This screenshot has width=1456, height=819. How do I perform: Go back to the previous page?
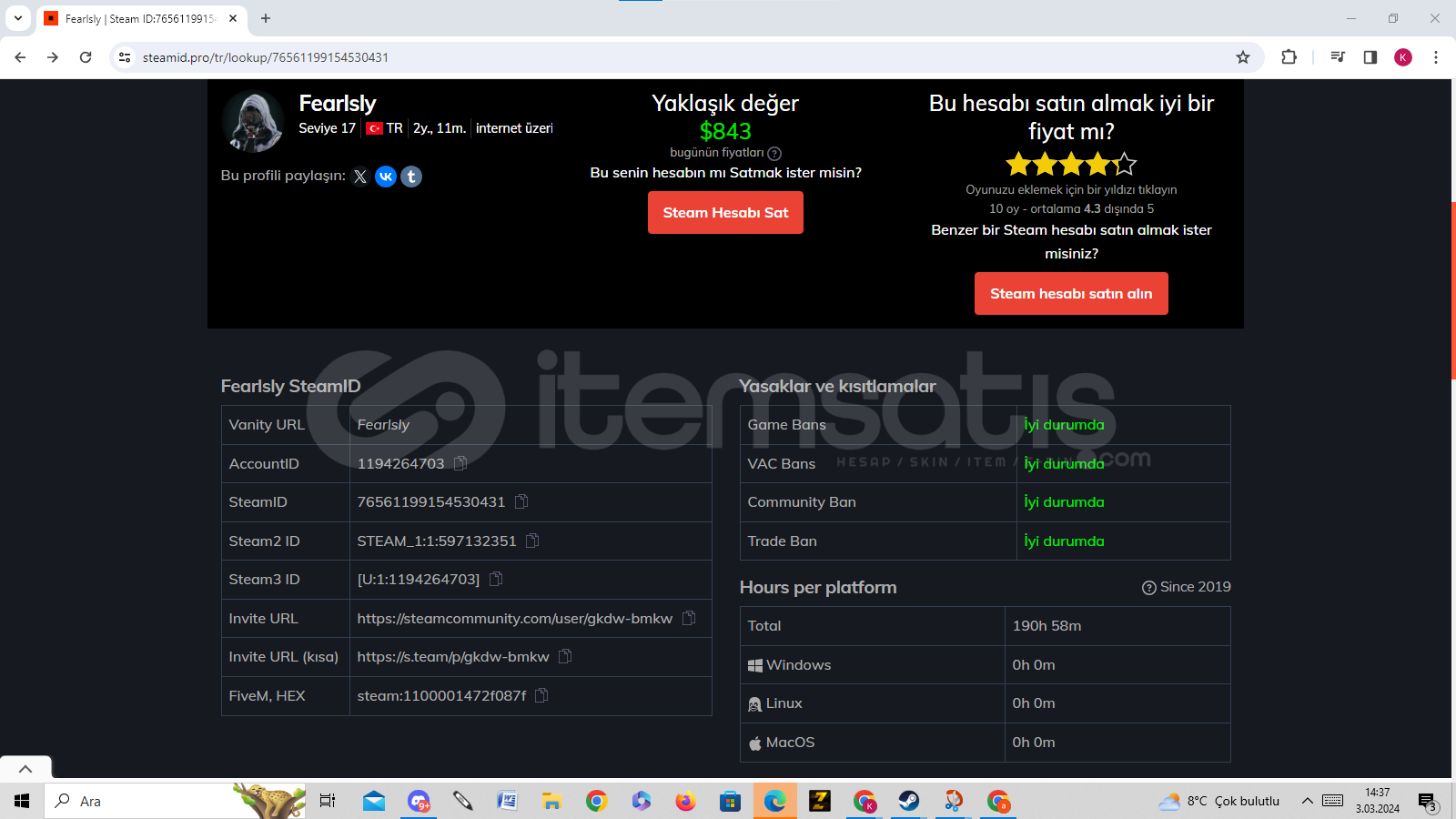(x=20, y=57)
